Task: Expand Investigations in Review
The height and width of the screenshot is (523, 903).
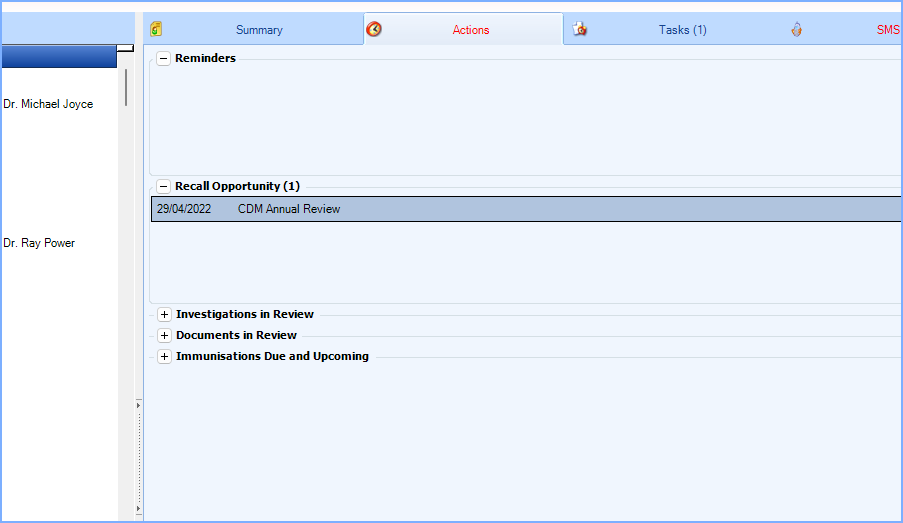Action: point(165,315)
